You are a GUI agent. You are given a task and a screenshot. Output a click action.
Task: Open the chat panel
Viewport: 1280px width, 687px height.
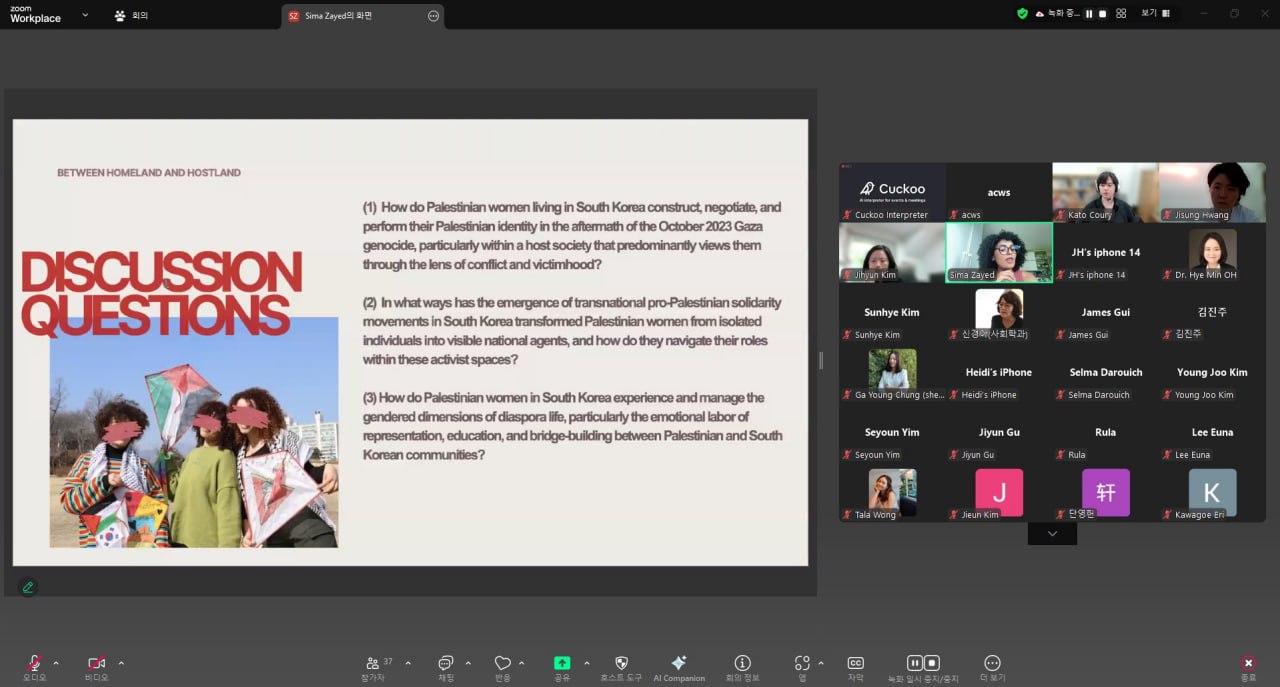point(446,667)
